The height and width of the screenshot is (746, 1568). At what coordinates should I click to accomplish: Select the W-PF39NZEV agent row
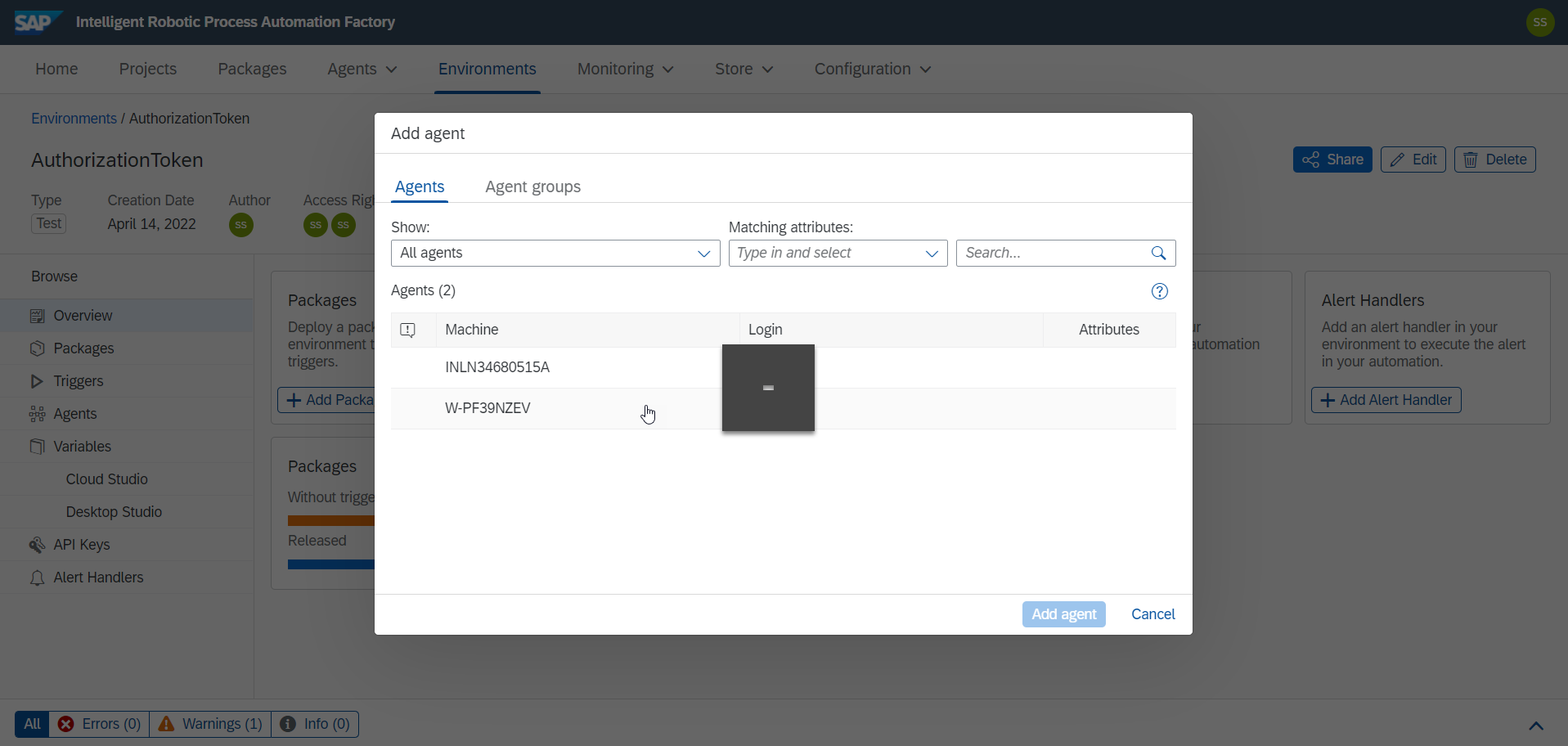(x=784, y=408)
